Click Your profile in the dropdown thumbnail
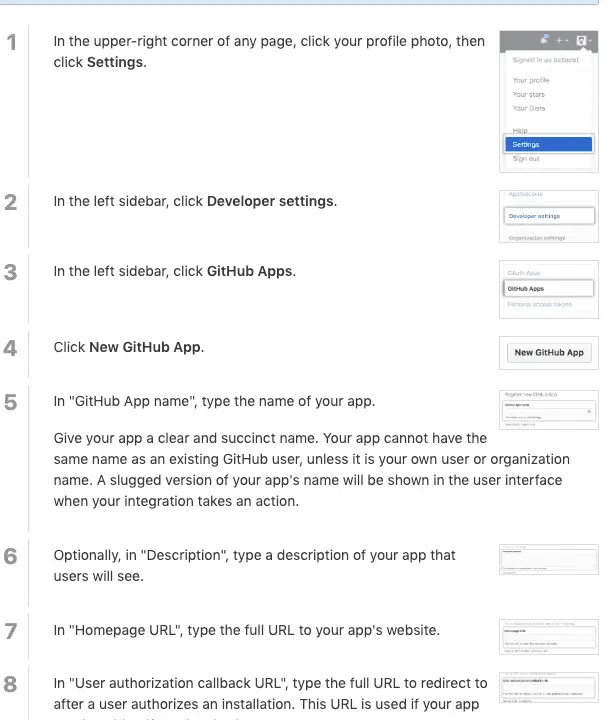 (x=531, y=80)
